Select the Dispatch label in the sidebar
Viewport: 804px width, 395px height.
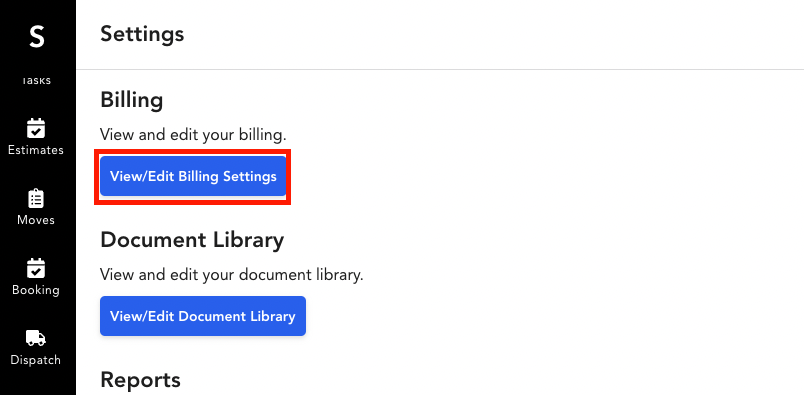(x=36, y=360)
